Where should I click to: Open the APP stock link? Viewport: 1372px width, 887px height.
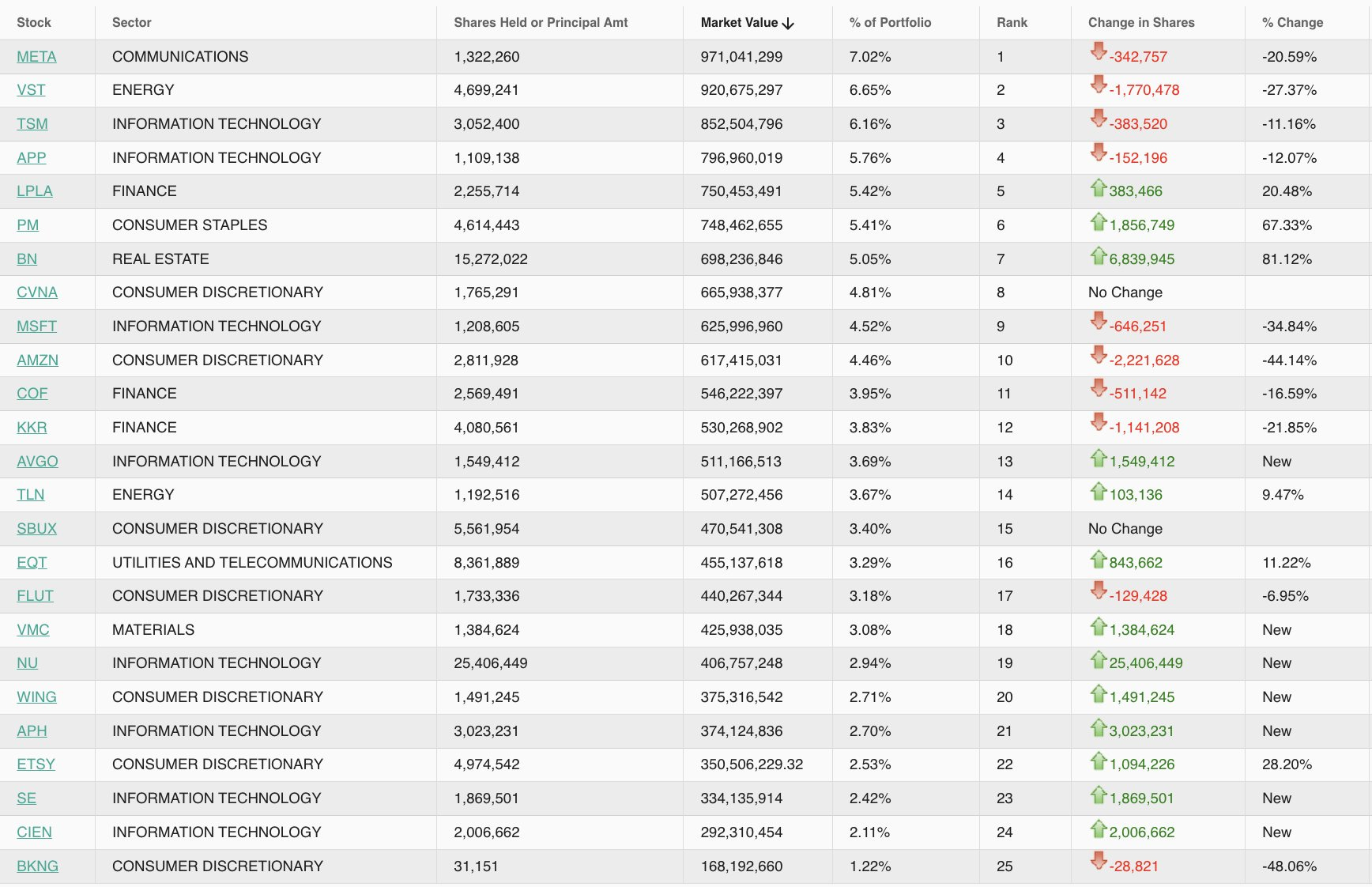pyautogui.click(x=32, y=158)
